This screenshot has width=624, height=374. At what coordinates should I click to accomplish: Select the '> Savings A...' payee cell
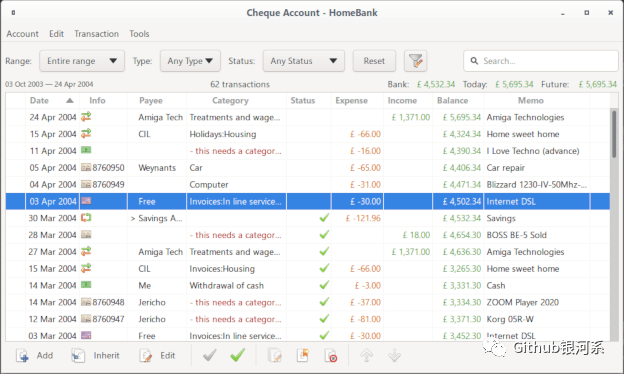point(156,218)
